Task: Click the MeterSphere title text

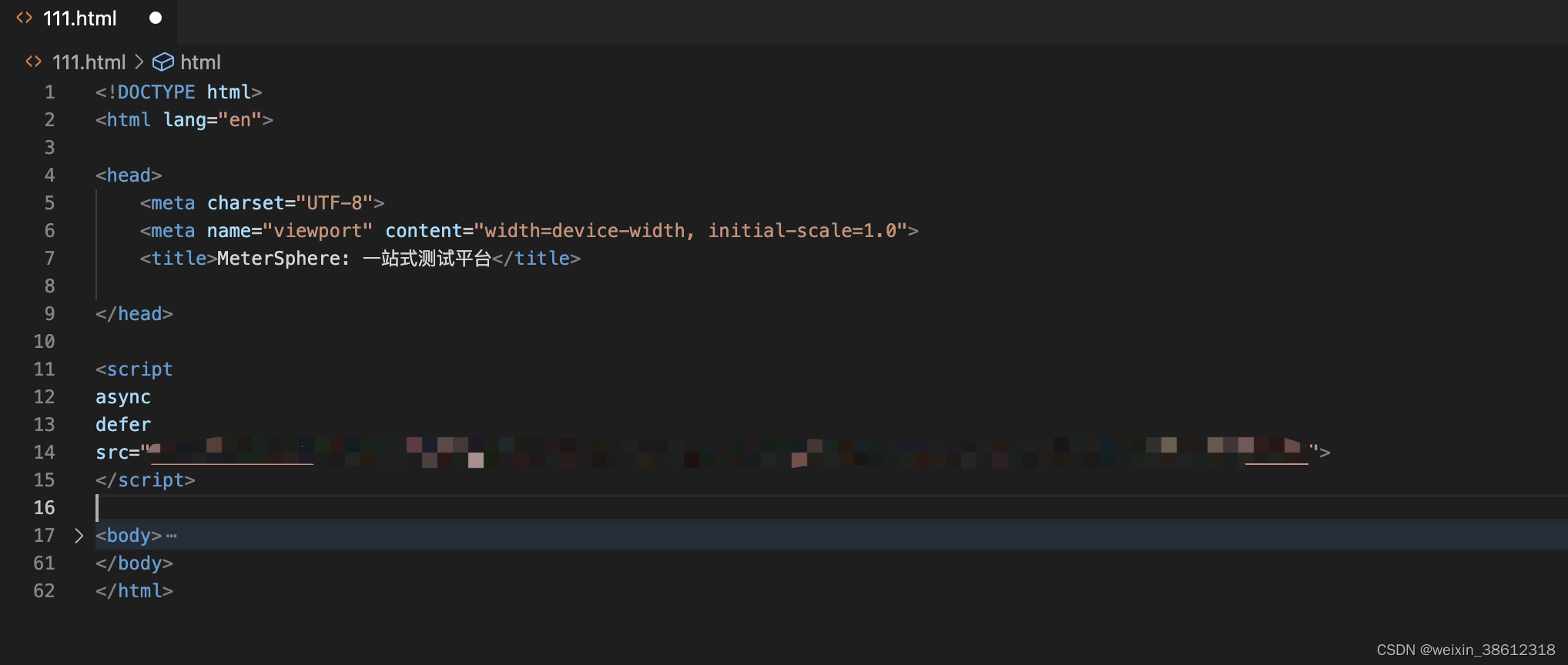Action: click(x=354, y=259)
